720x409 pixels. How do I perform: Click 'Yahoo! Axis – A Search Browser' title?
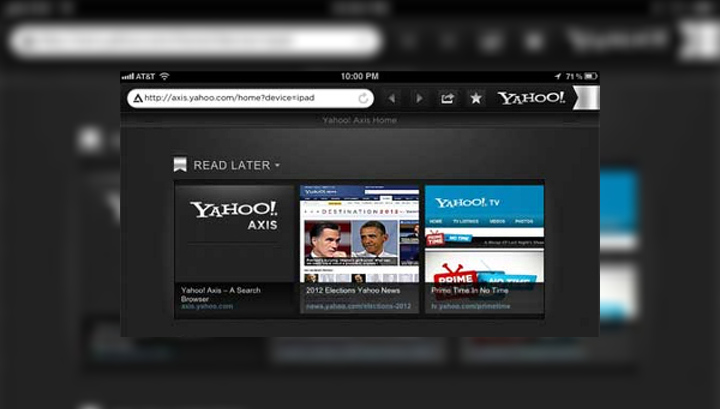[221, 294]
